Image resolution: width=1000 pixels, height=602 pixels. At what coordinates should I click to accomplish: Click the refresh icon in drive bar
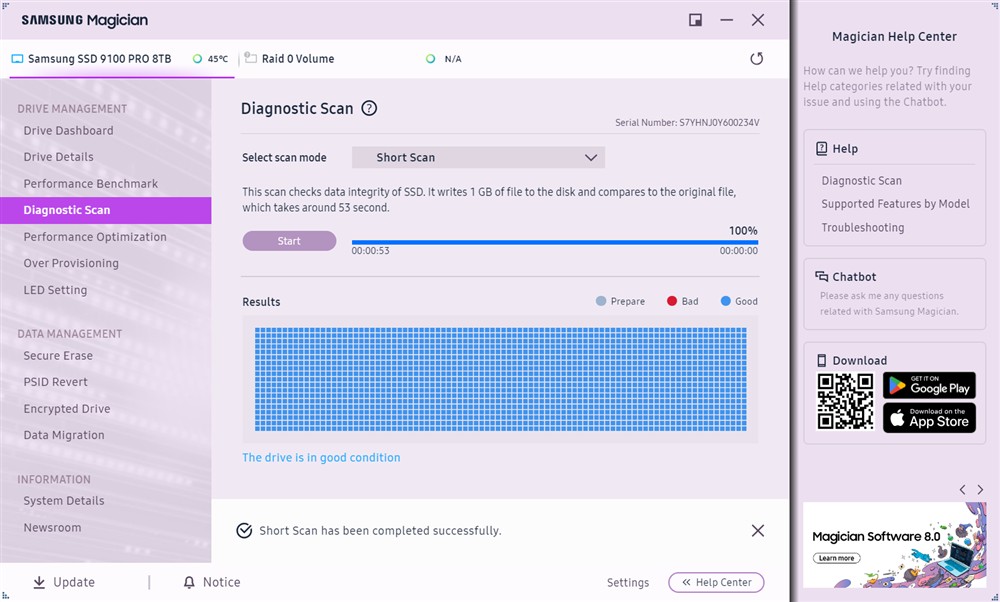pyautogui.click(x=756, y=59)
